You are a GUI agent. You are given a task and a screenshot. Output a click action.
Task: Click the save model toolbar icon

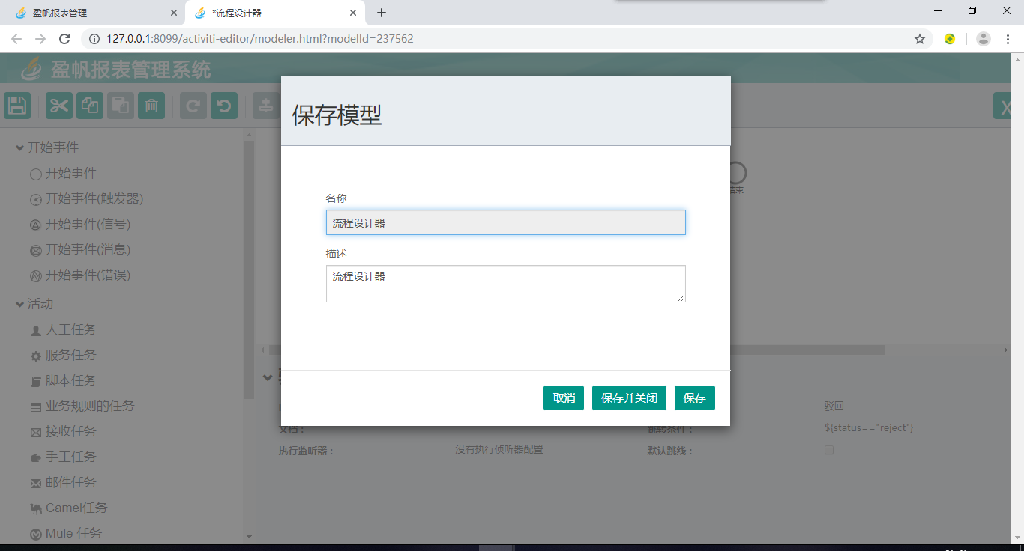17,106
